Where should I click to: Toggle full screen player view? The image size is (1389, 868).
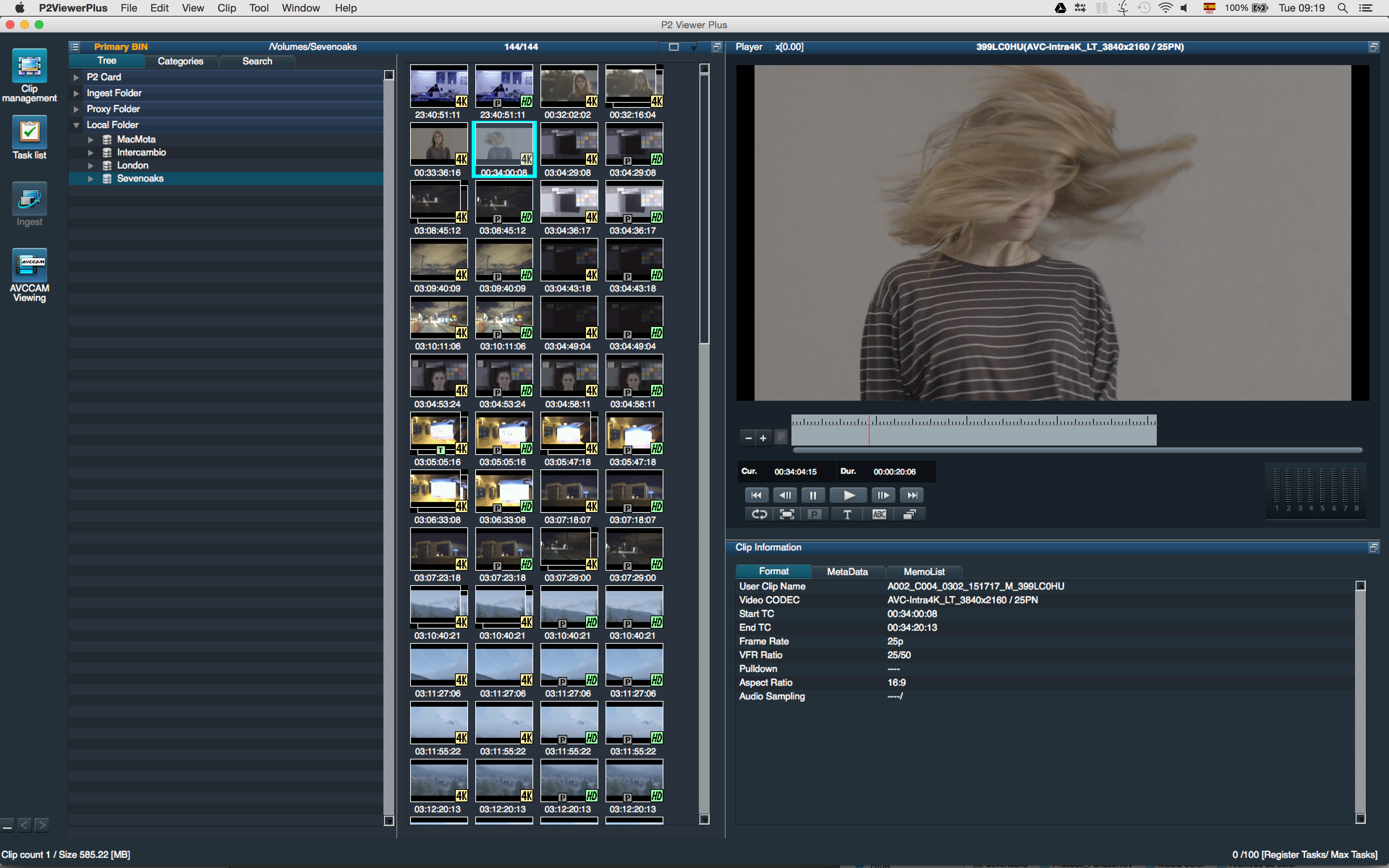pyautogui.click(x=787, y=514)
